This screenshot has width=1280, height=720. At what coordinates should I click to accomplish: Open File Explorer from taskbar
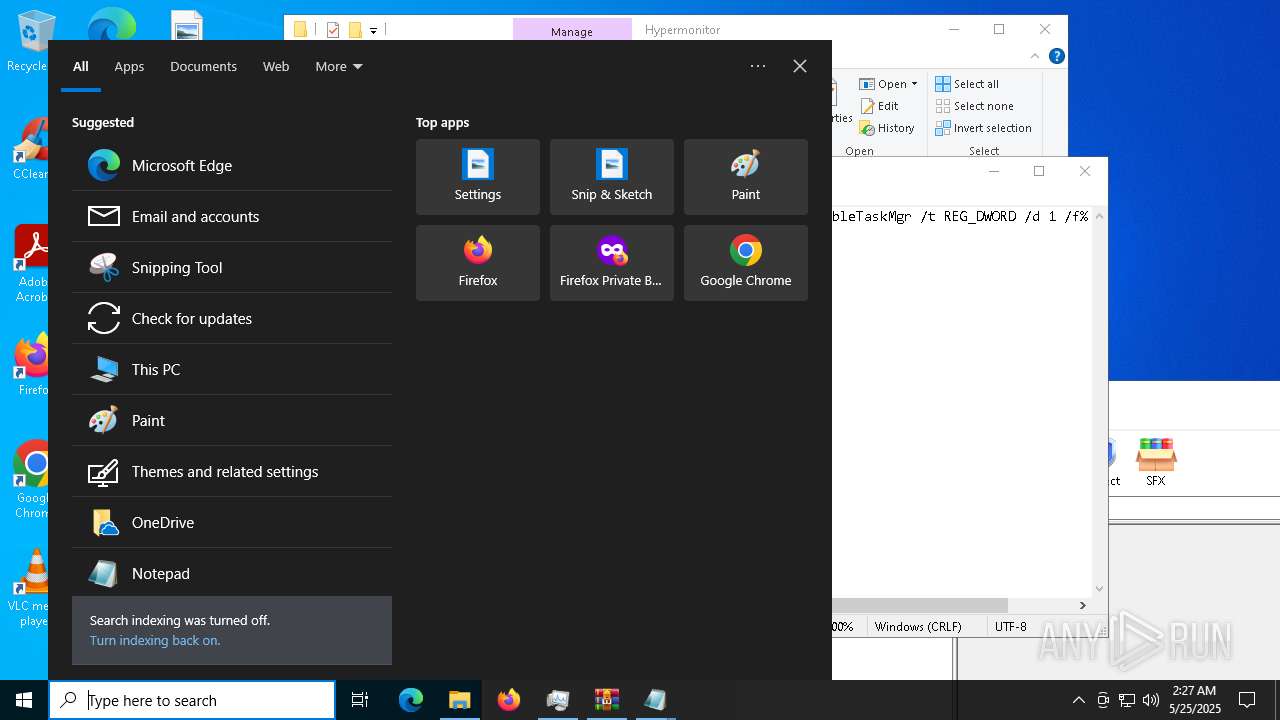pos(460,700)
